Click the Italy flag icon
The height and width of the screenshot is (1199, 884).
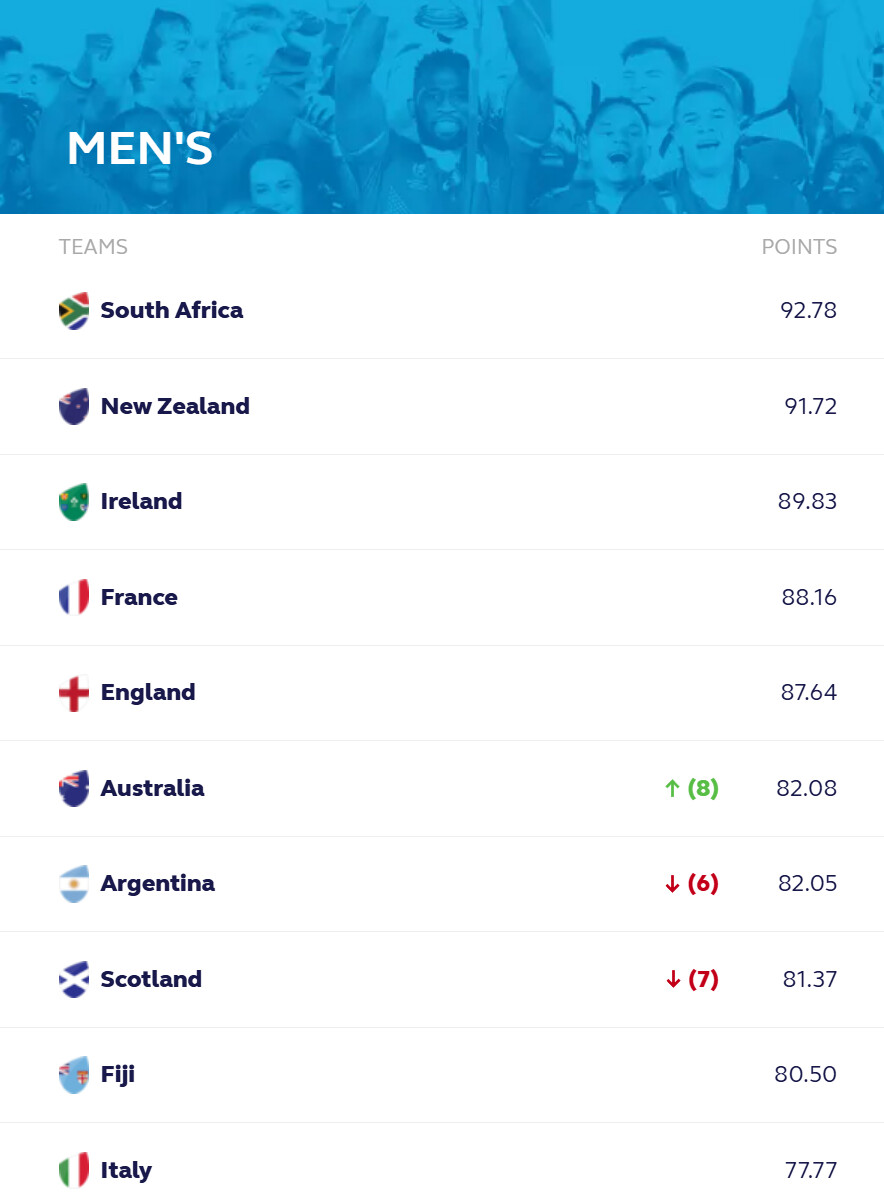(x=74, y=1171)
